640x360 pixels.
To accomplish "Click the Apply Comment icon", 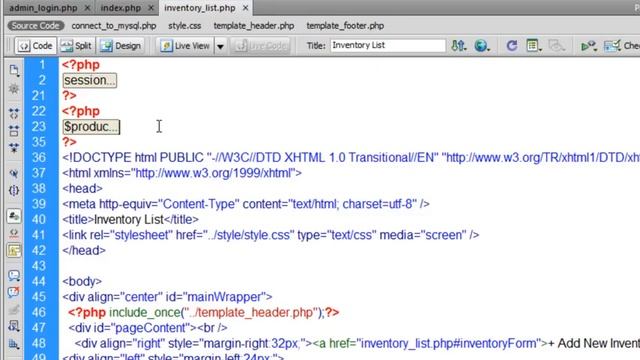I will [x=14, y=276].
